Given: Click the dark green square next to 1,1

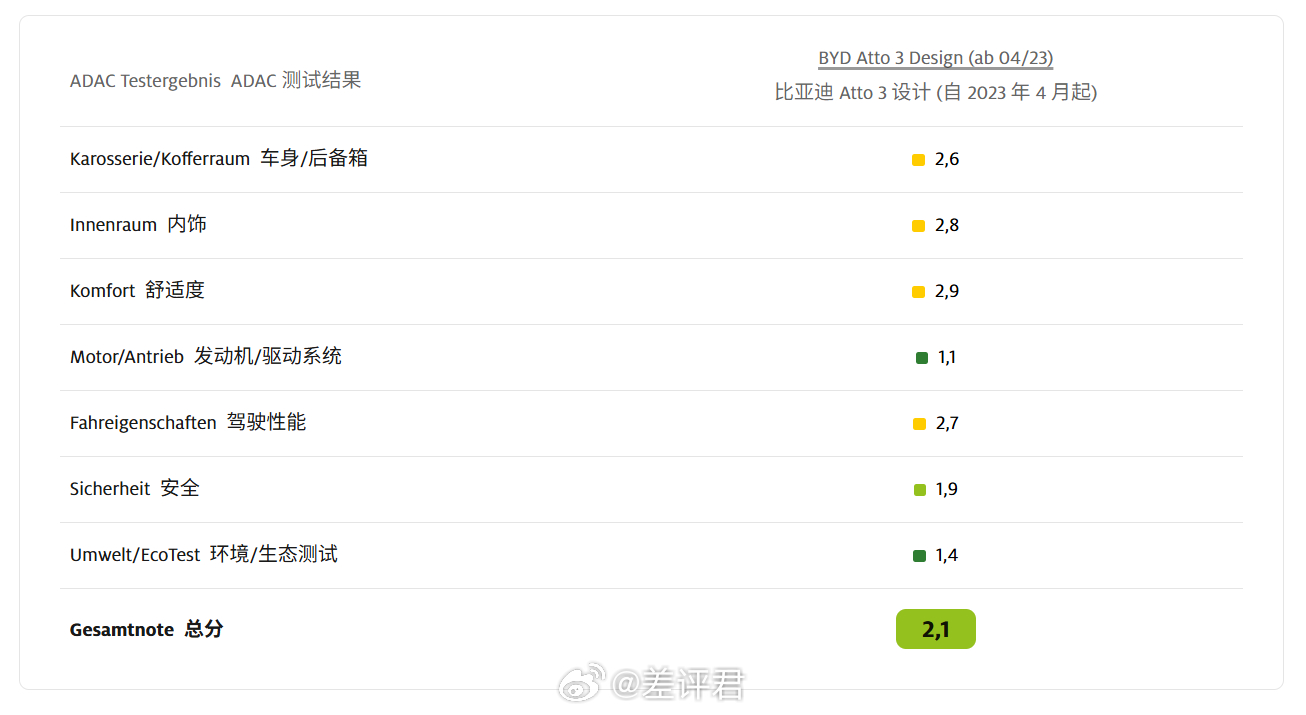Looking at the screenshot, I should click(921, 358).
